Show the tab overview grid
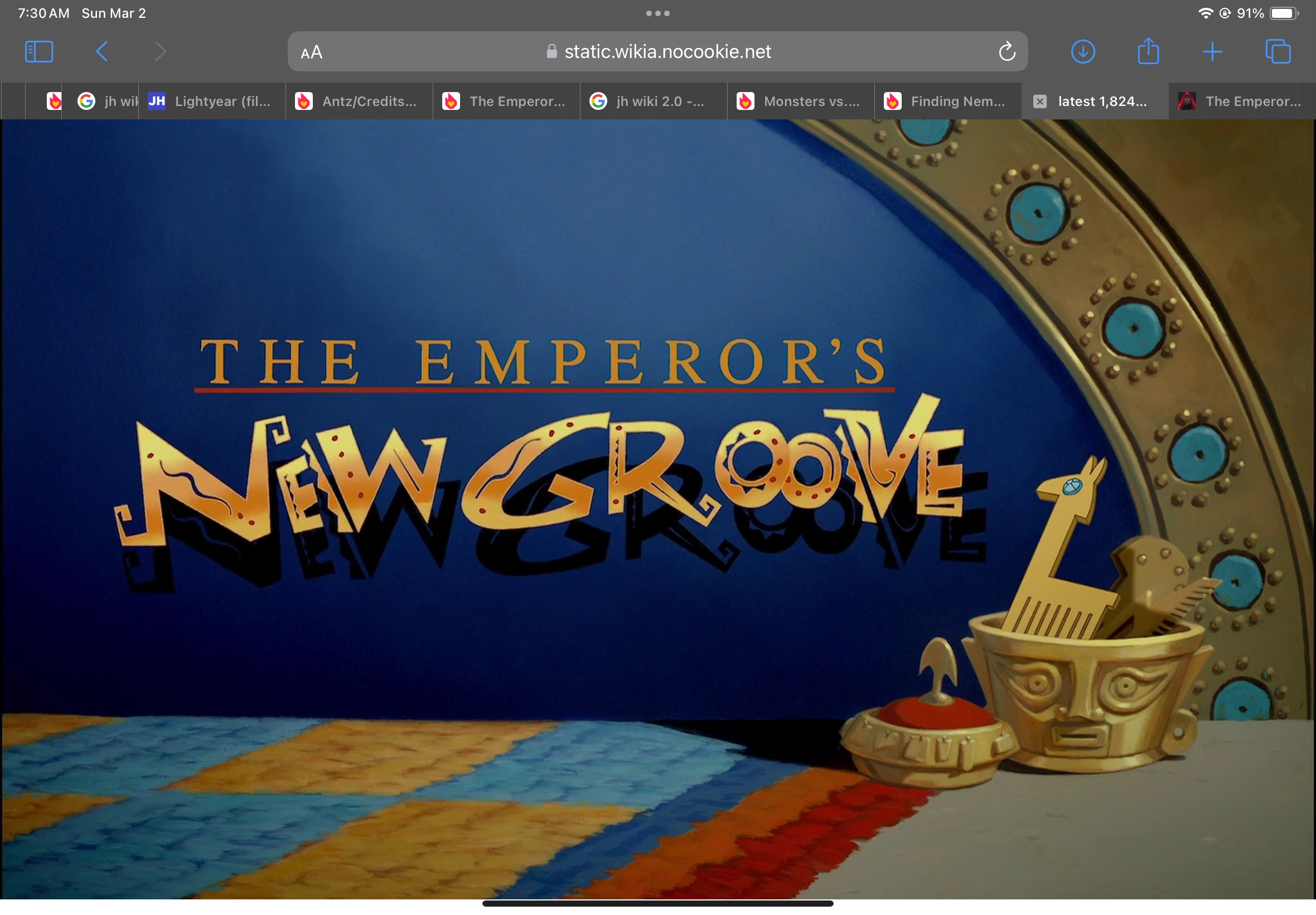Screen dimensions: 1316x915 point(1277,51)
